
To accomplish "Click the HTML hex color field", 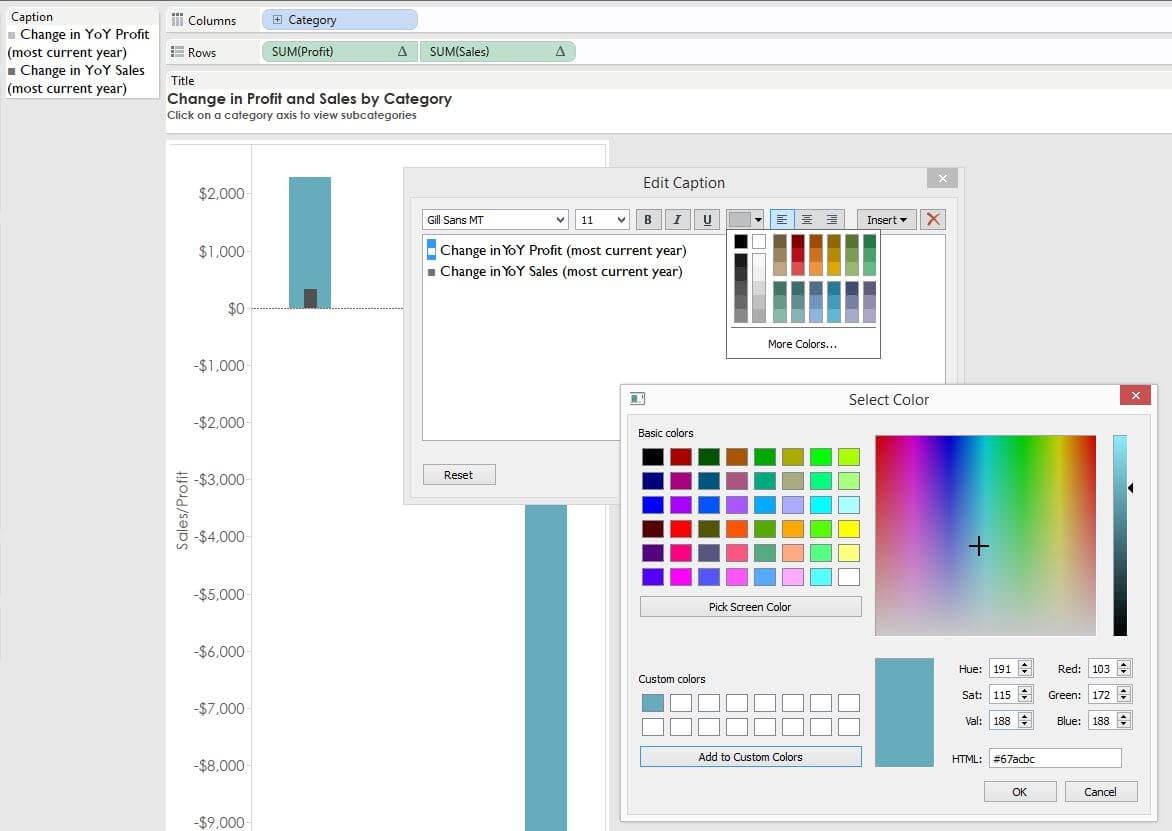I will click(1054, 759).
